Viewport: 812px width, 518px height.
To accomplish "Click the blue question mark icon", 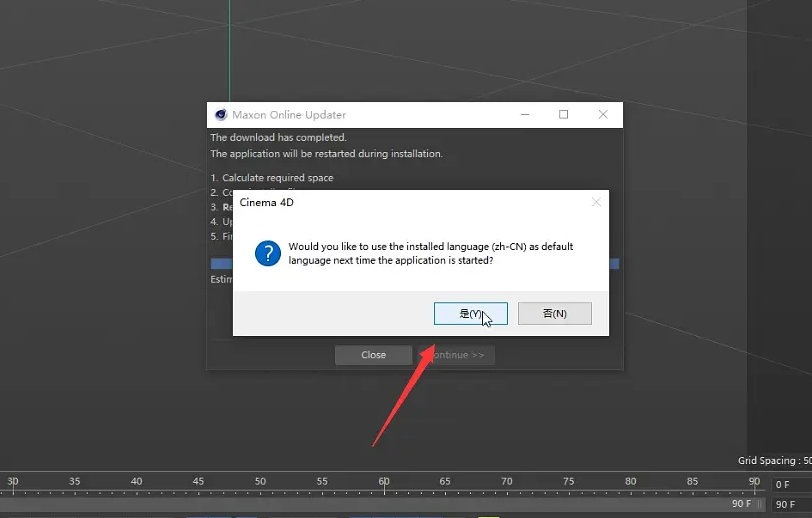I will (267, 253).
